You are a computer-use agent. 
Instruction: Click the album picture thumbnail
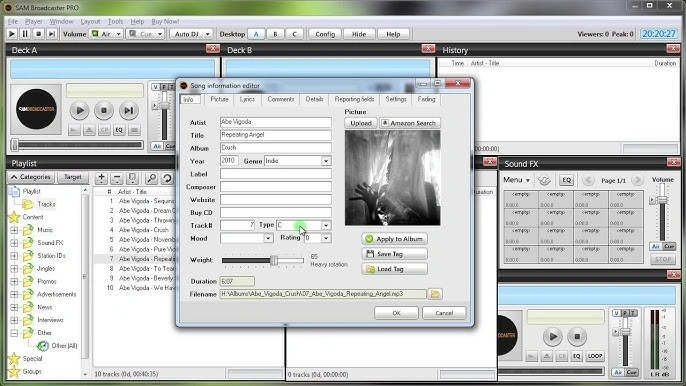tap(393, 178)
